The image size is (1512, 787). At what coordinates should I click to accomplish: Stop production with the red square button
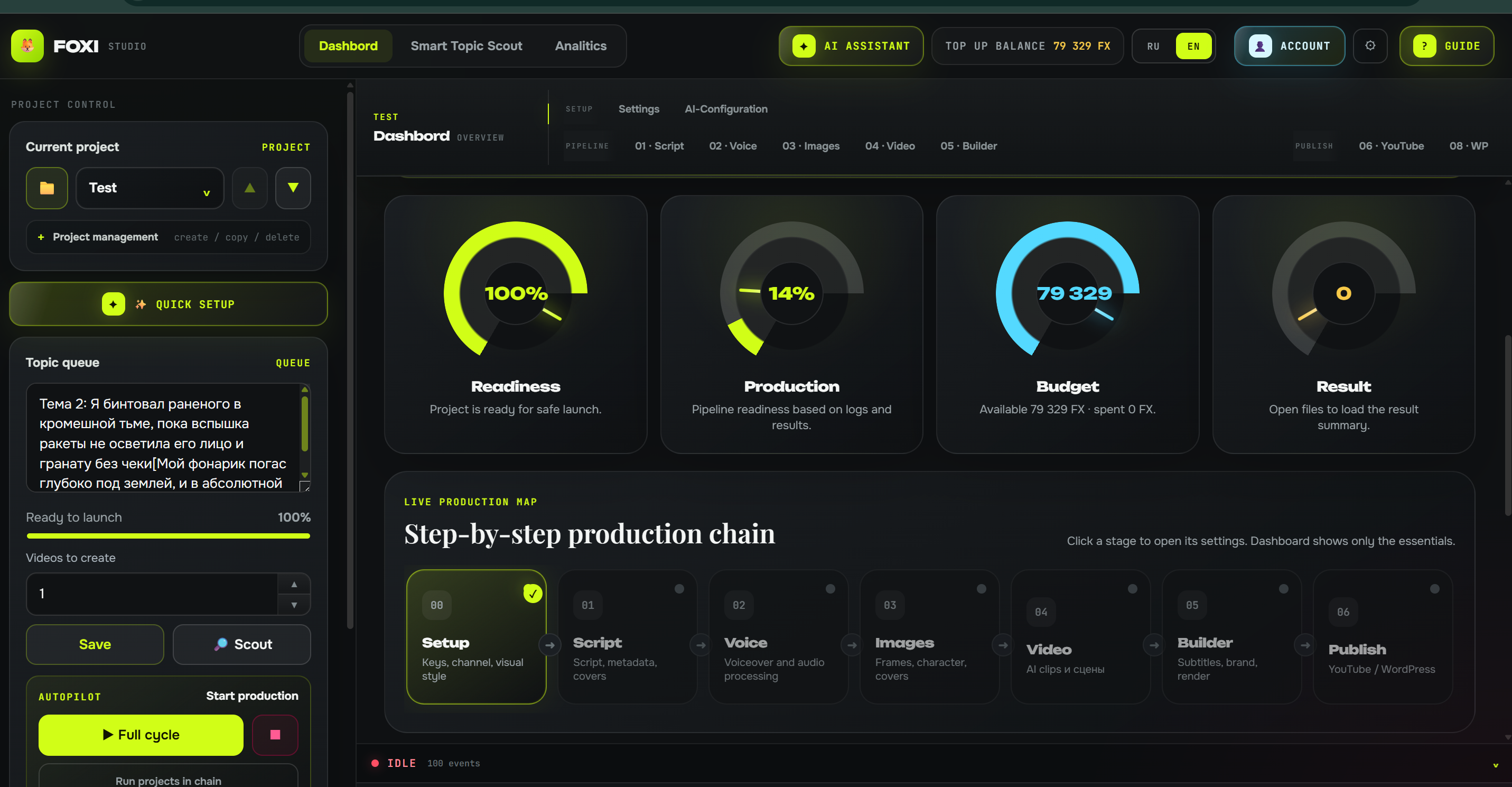275,735
